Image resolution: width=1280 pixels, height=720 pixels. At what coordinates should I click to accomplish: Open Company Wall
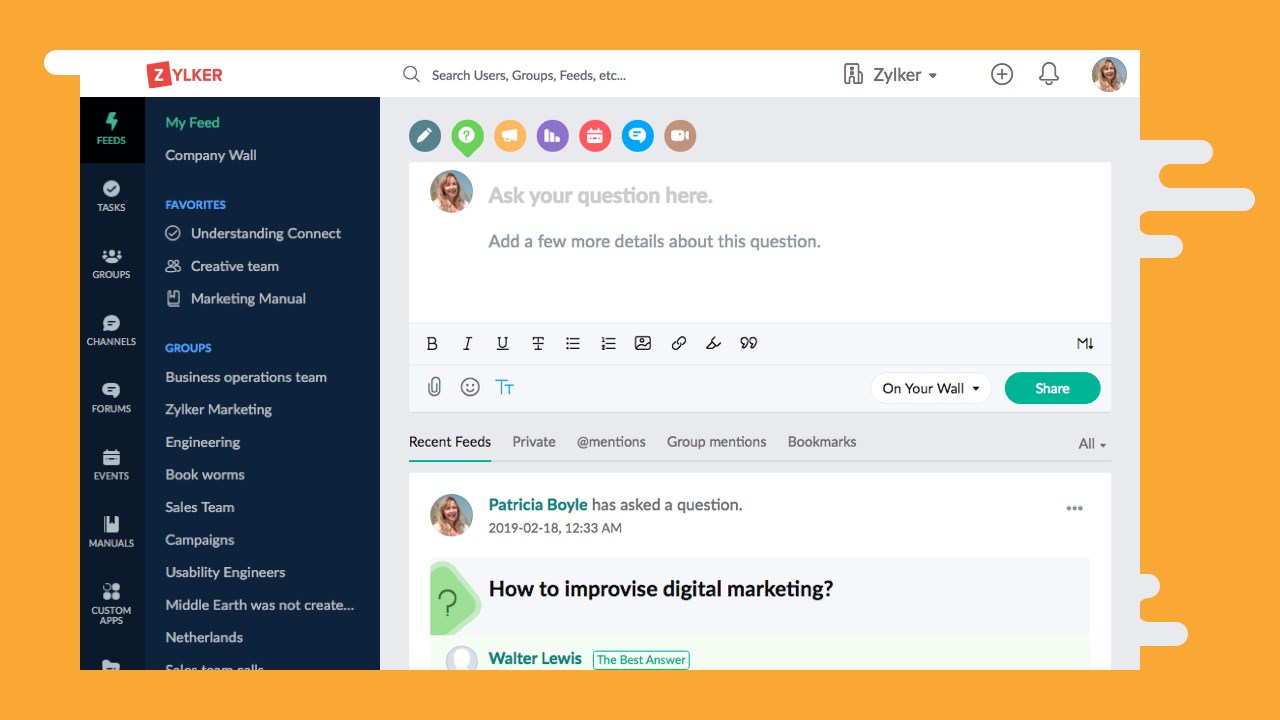[x=211, y=155]
